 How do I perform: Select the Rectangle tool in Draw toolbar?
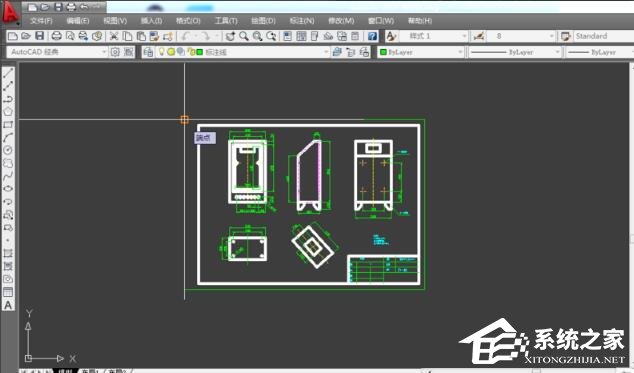pos(8,124)
